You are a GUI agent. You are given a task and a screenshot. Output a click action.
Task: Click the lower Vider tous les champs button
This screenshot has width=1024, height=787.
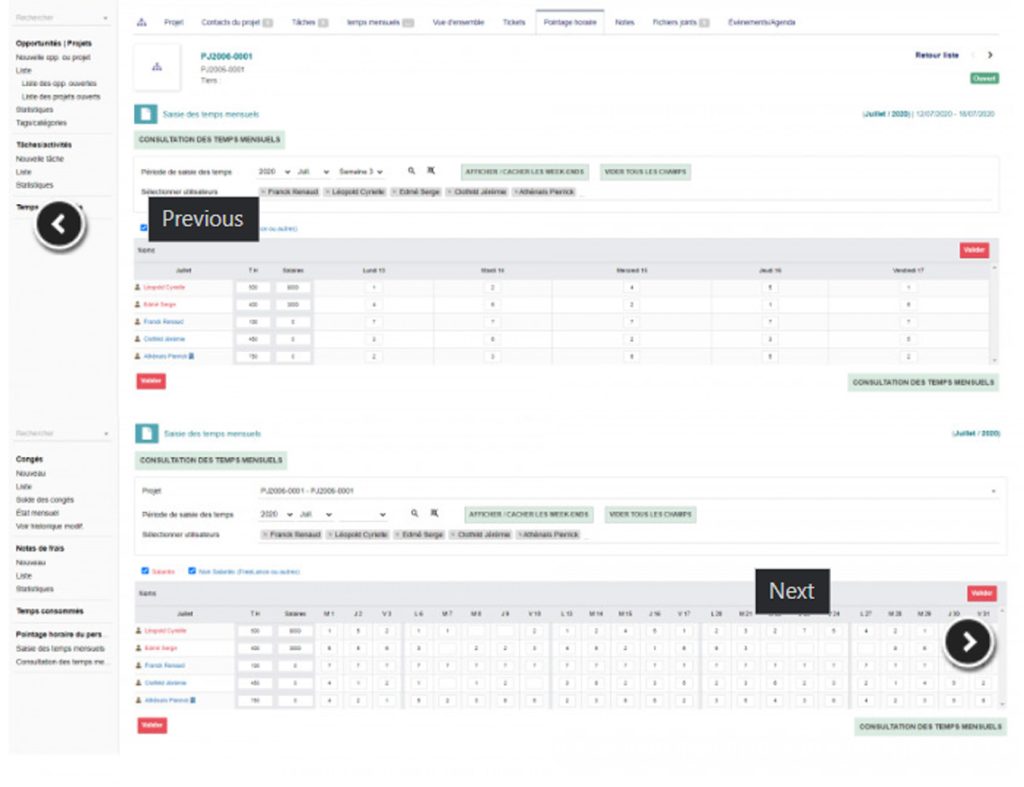click(x=651, y=514)
